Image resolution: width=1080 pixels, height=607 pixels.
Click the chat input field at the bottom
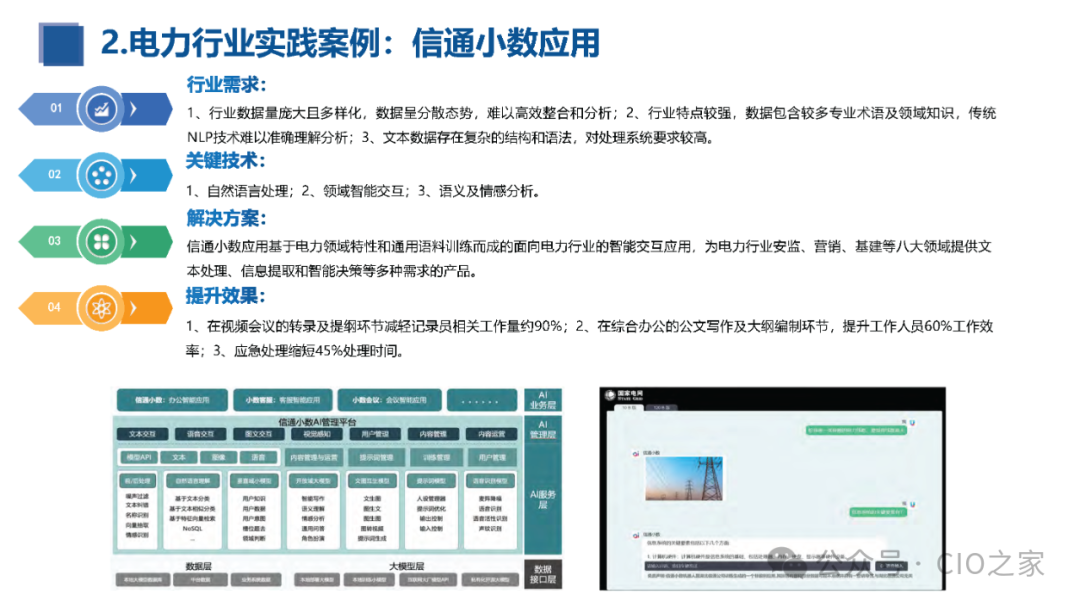click(x=756, y=566)
